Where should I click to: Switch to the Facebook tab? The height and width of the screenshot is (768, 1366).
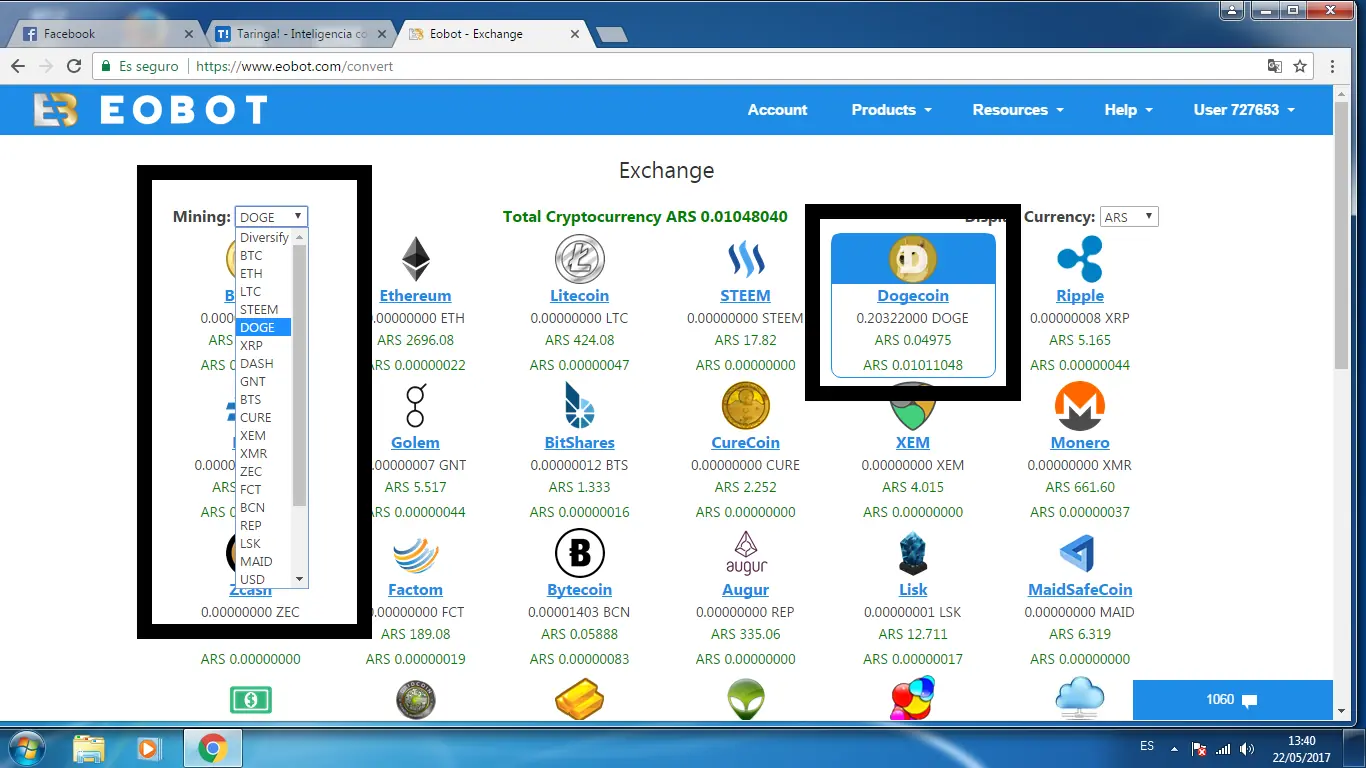click(x=106, y=33)
